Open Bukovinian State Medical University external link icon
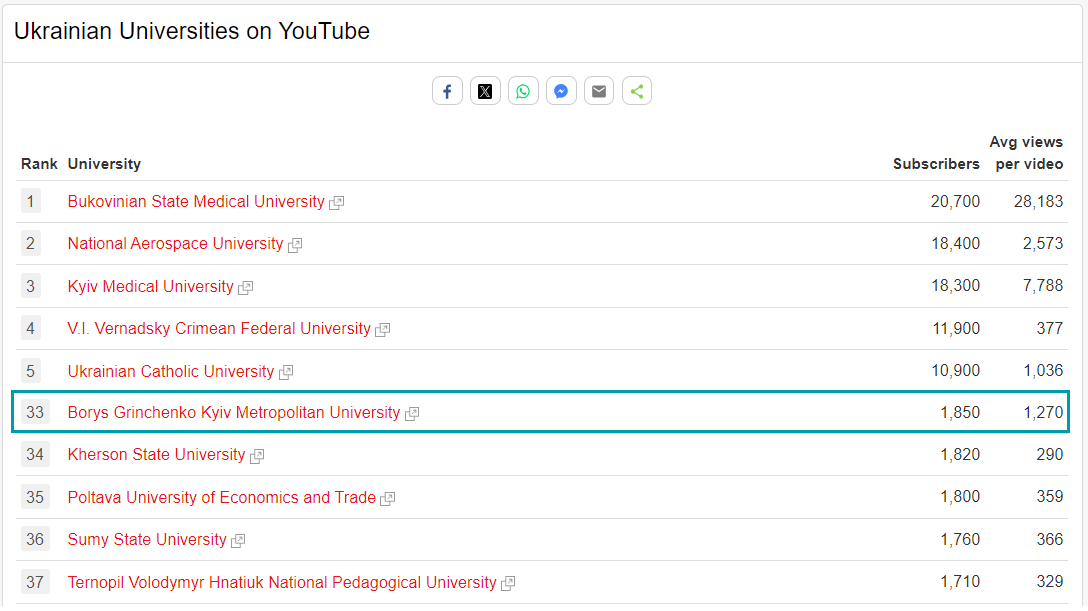1088x611 pixels. (x=336, y=202)
